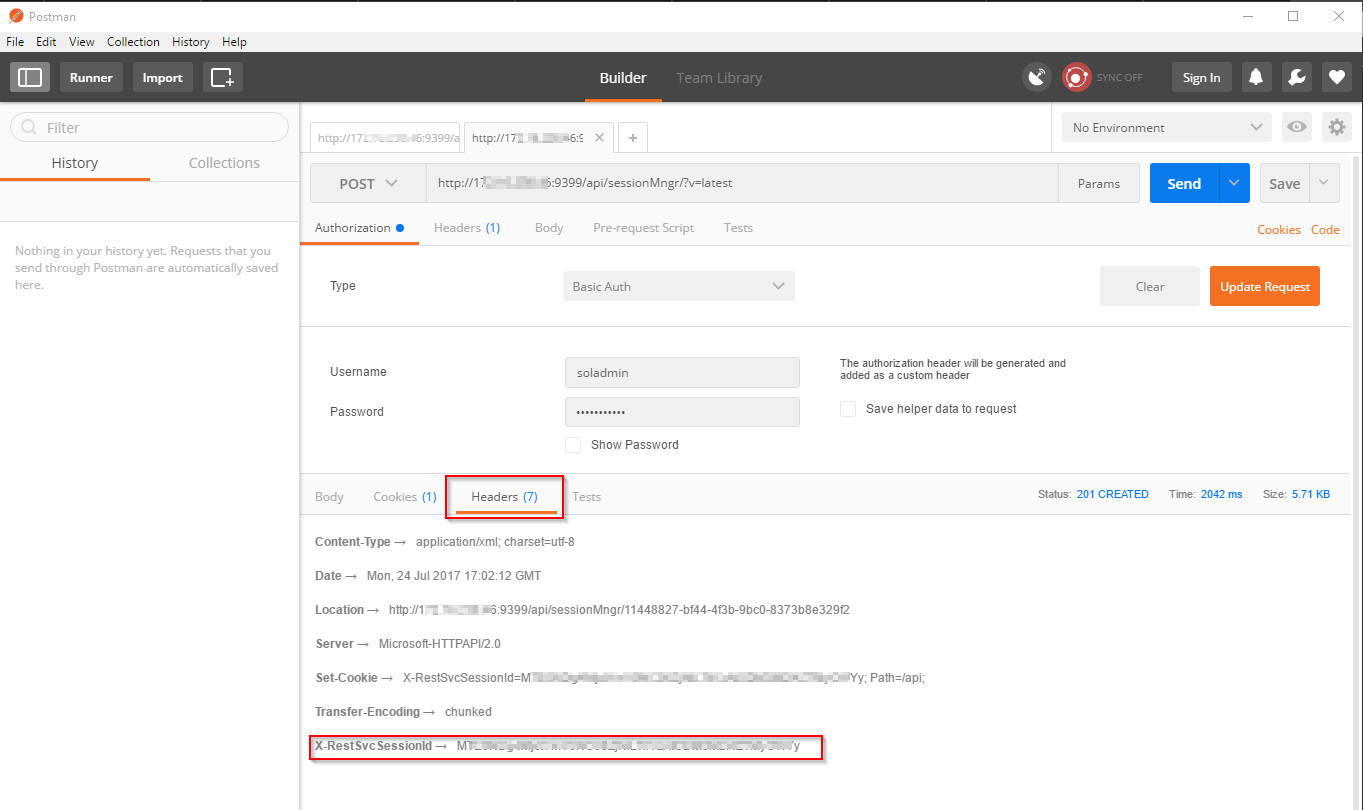The height and width of the screenshot is (810, 1363).
Task: Add a new request tab
Action: [632, 138]
